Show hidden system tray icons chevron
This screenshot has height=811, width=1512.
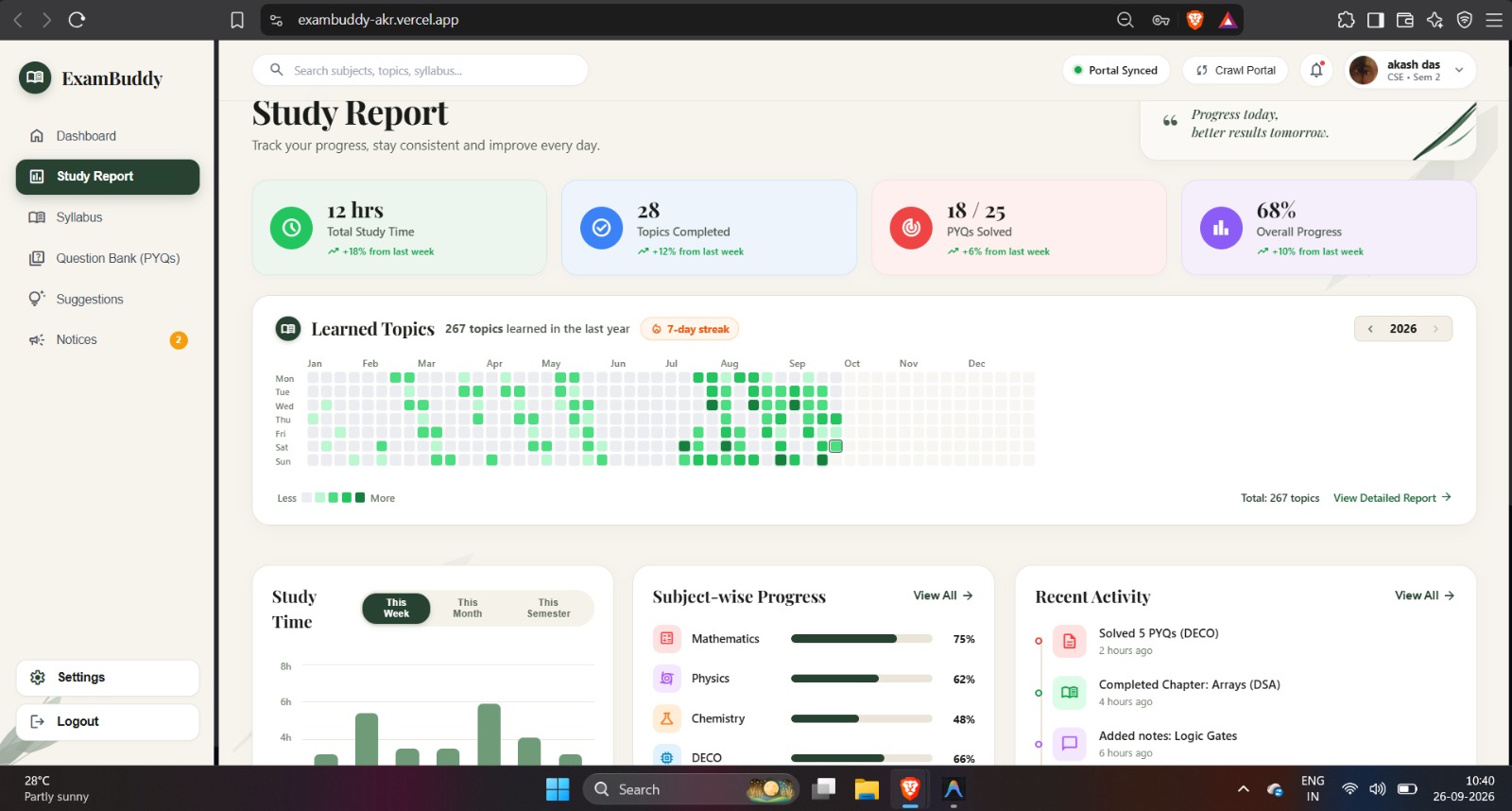coord(1244,789)
